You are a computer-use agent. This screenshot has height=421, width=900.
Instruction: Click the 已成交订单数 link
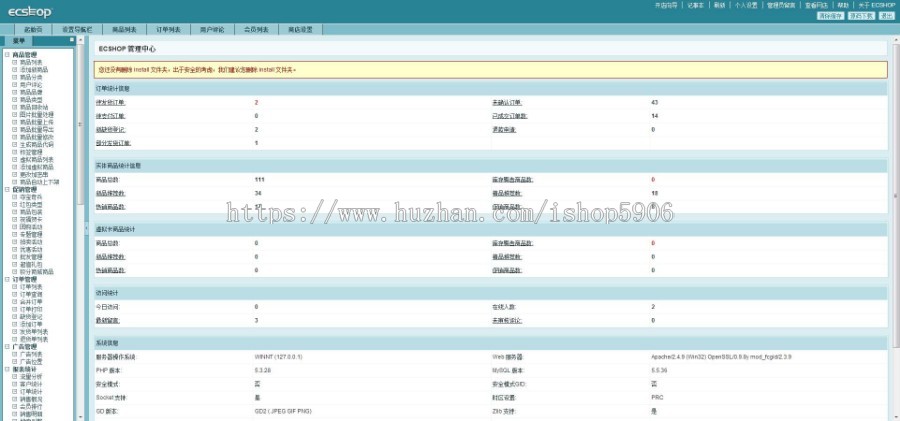click(510, 116)
